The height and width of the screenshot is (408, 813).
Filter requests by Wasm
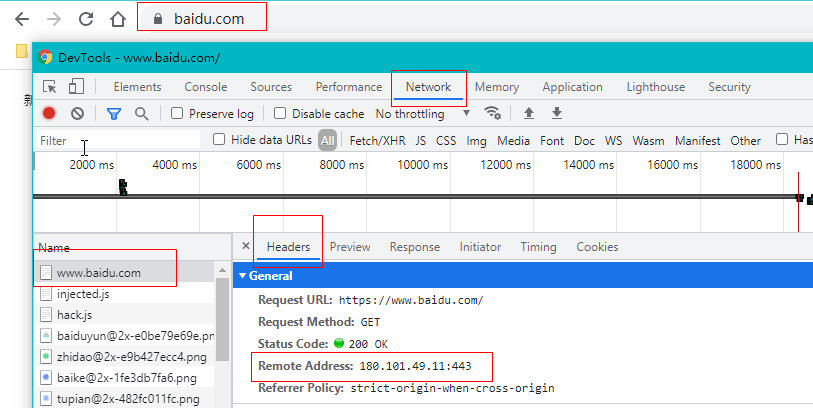[x=648, y=140]
